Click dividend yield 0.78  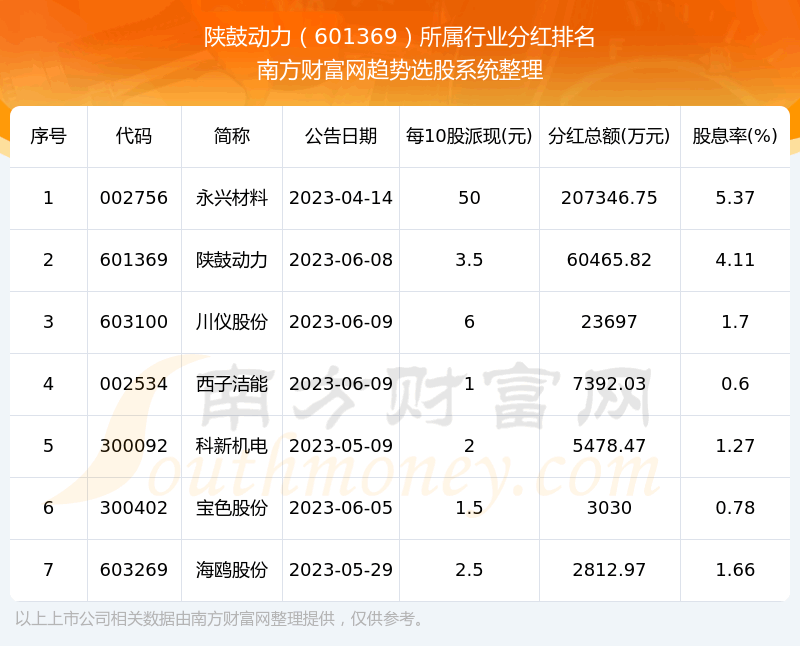click(x=735, y=508)
